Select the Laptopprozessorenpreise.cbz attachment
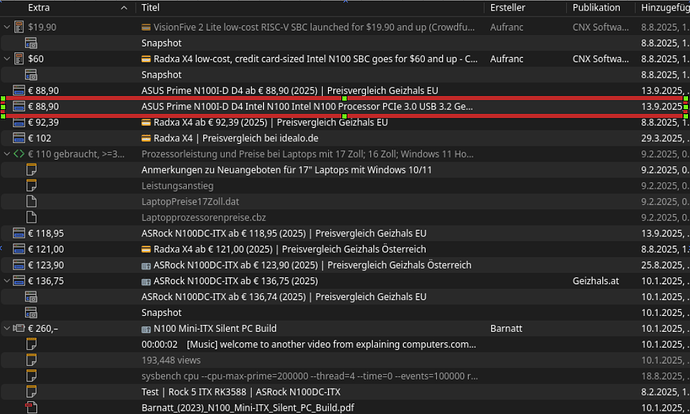 pos(201,217)
